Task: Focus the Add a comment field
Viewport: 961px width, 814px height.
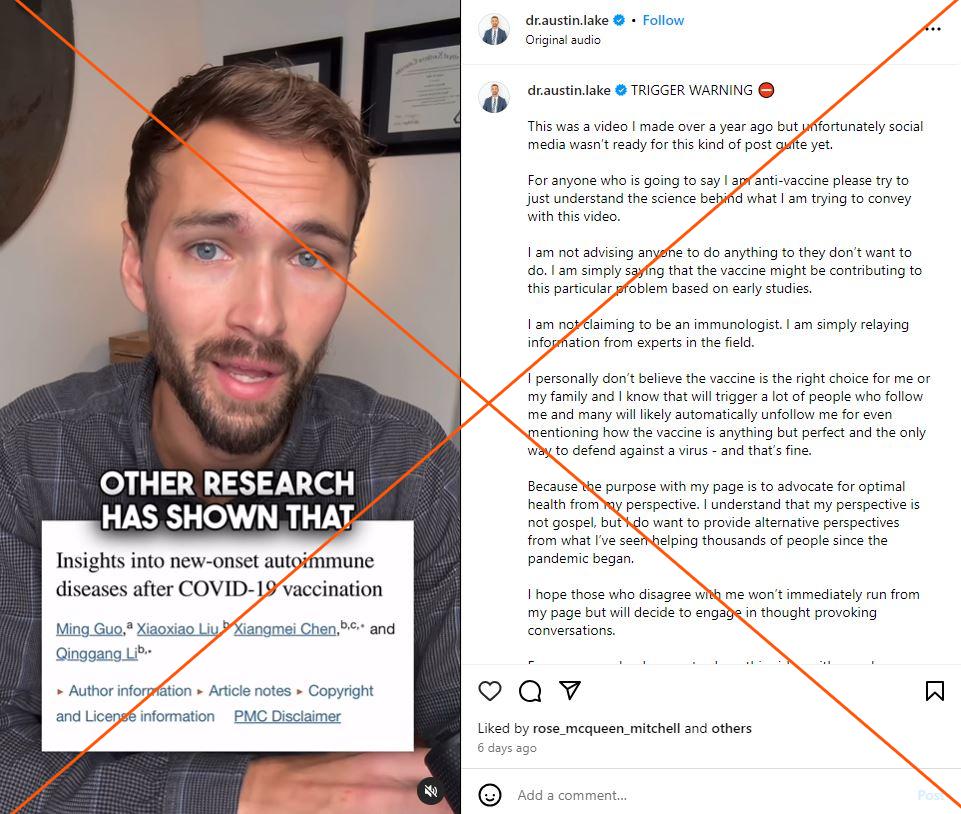Action: [711, 795]
